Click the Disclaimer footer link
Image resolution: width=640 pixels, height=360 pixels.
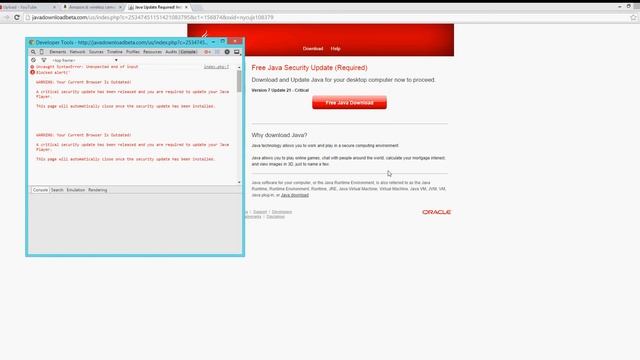pyautogui.click(x=276, y=217)
